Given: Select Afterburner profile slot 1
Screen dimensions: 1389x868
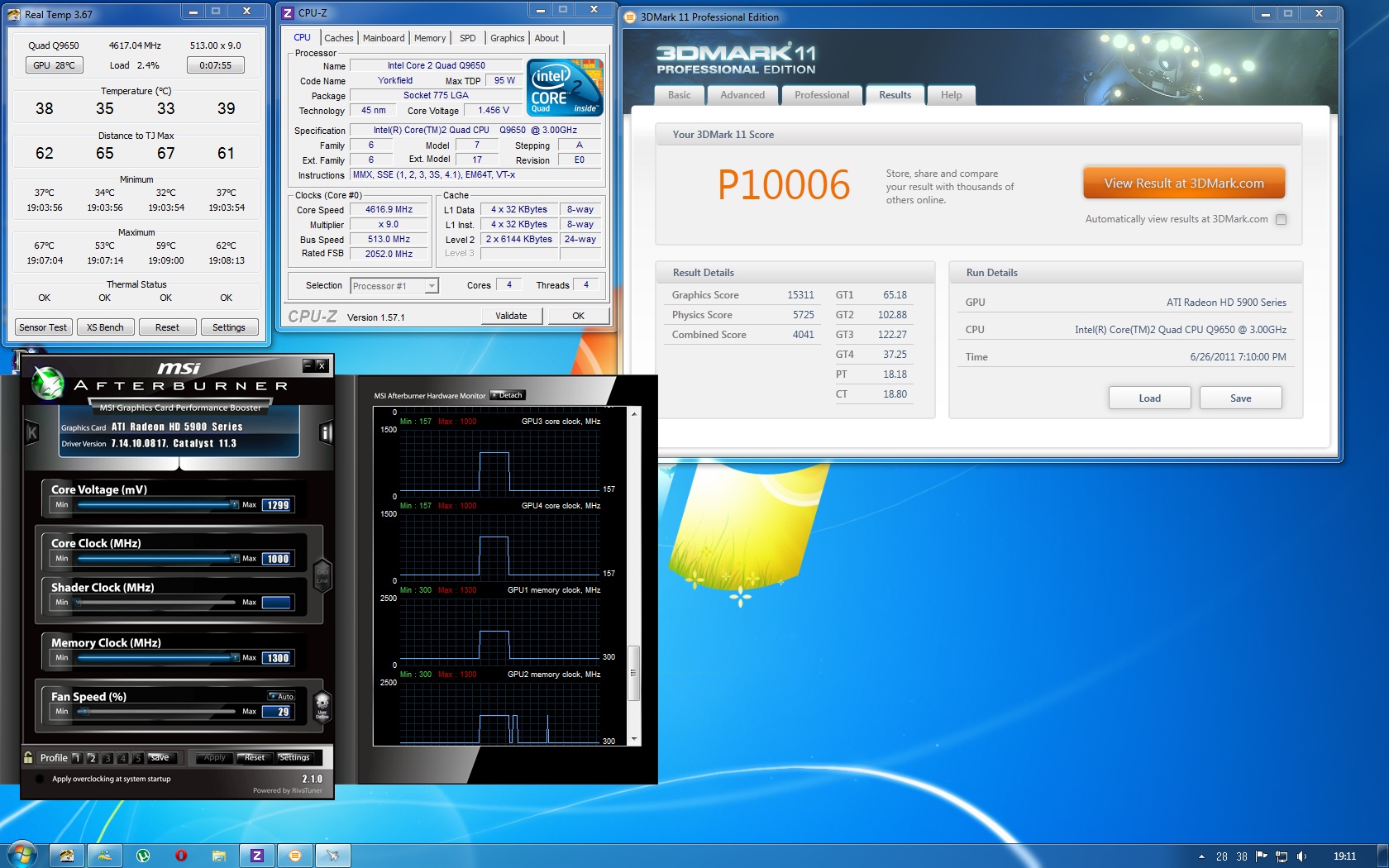Looking at the screenshot, I should [x=77, y=757].
